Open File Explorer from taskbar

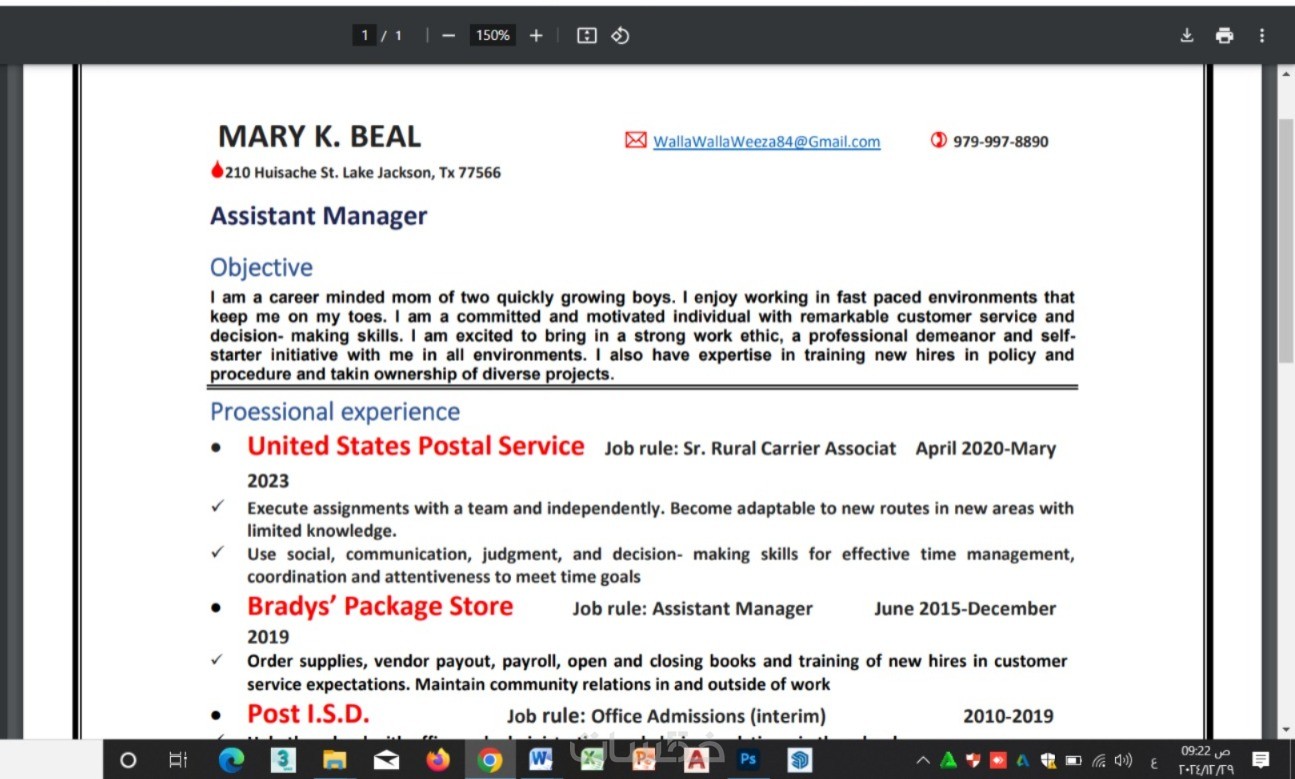pos(335,760)
